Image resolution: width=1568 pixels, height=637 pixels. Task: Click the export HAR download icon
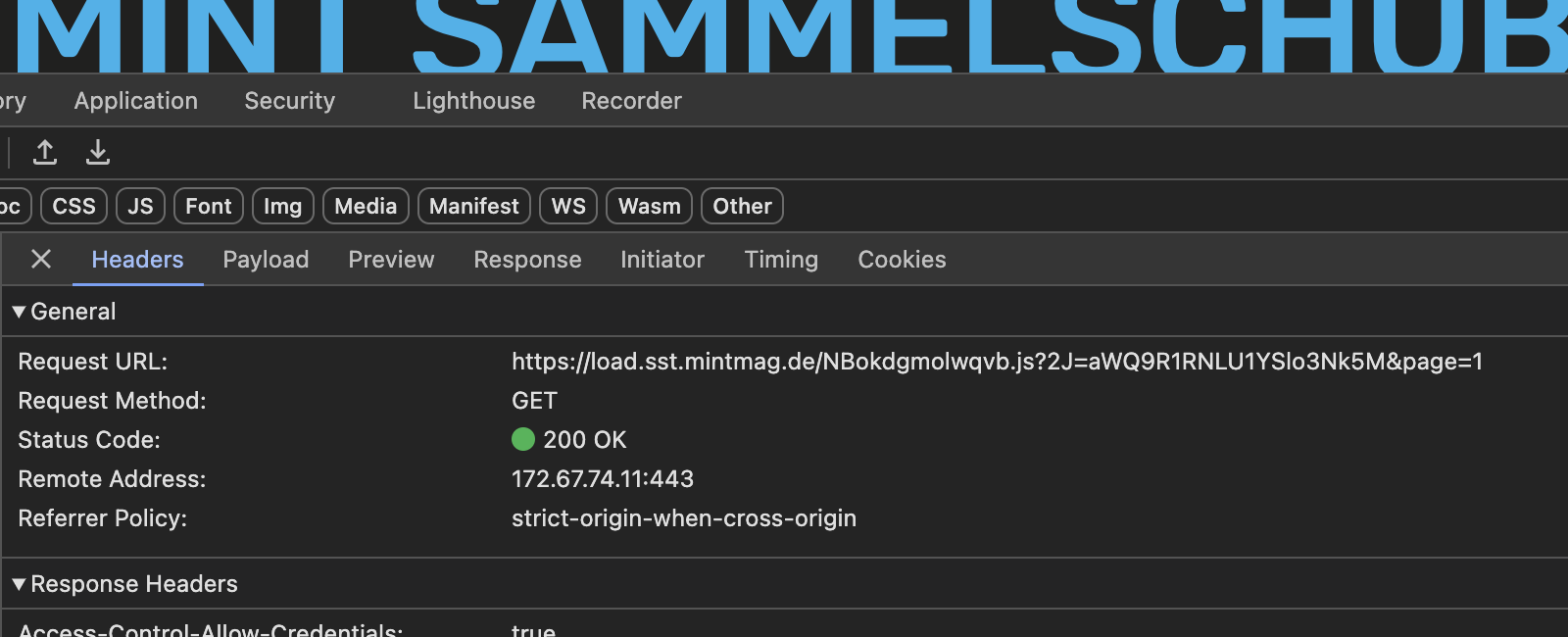click(98, 152)
